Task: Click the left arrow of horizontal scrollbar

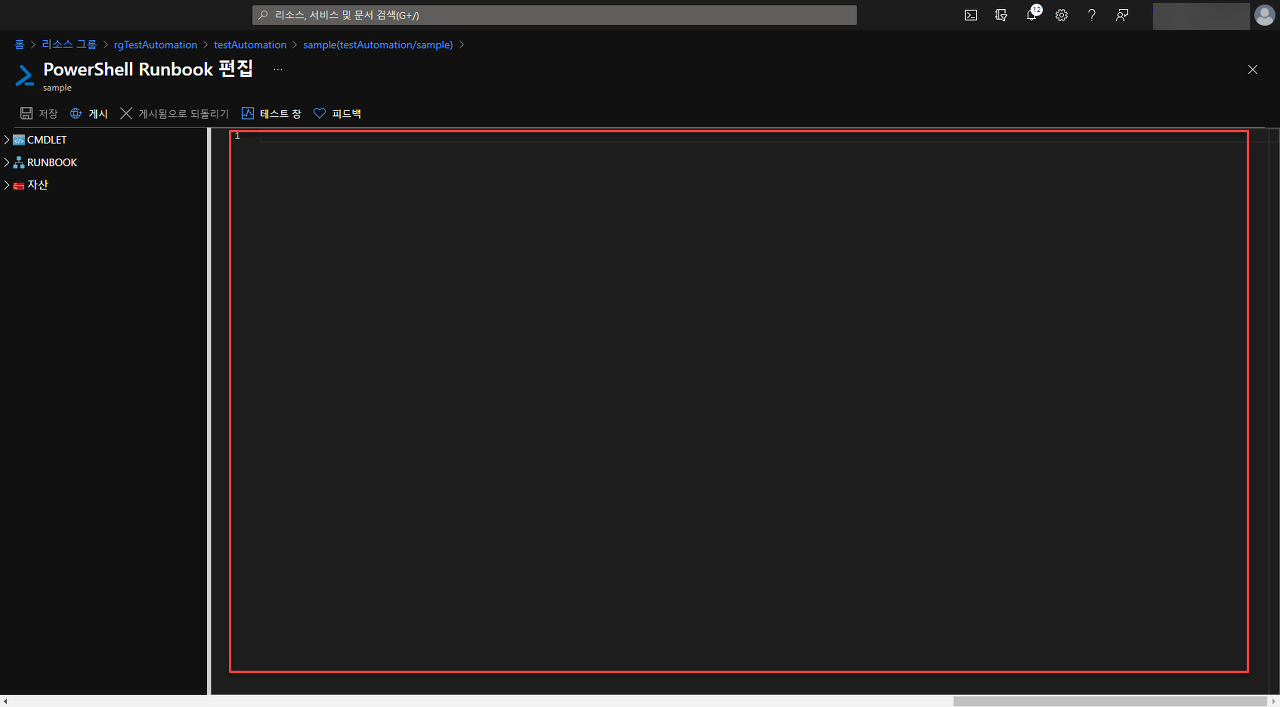Action: coord(5,701)
